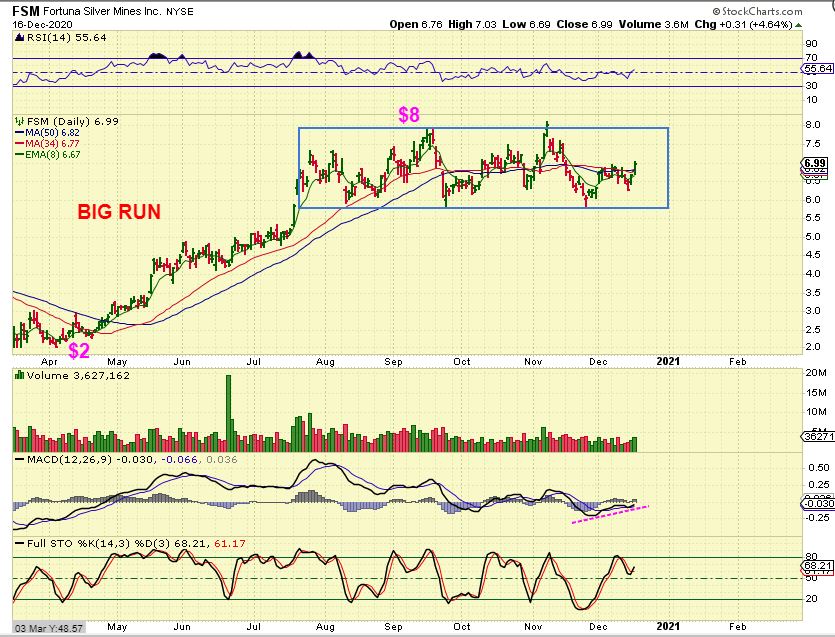Viewport: 835px width, 637px height.
Task: Click the candlestick icon before FSM (Daily)
Action: 20,121
